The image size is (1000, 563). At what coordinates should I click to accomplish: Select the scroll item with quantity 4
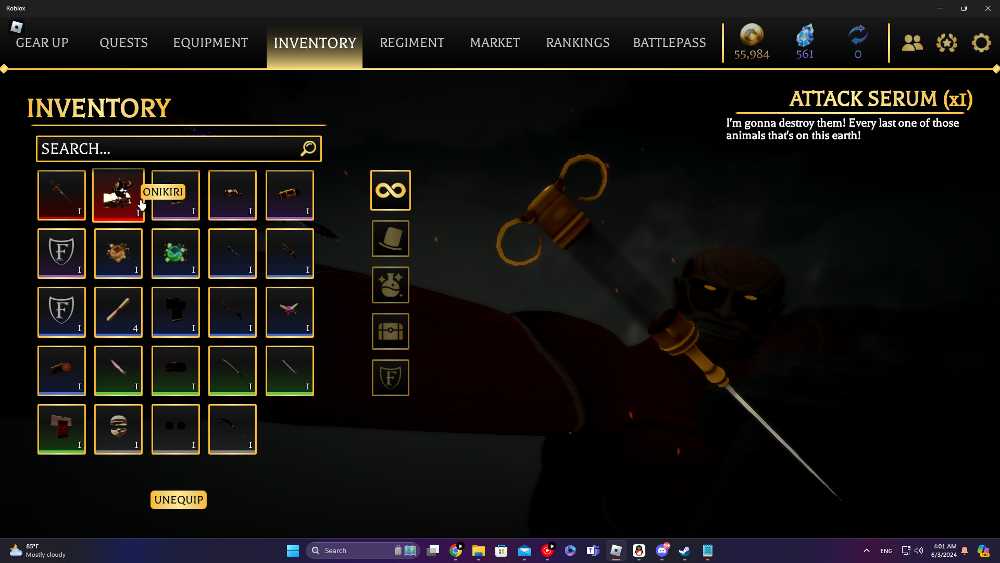[118, 312]
